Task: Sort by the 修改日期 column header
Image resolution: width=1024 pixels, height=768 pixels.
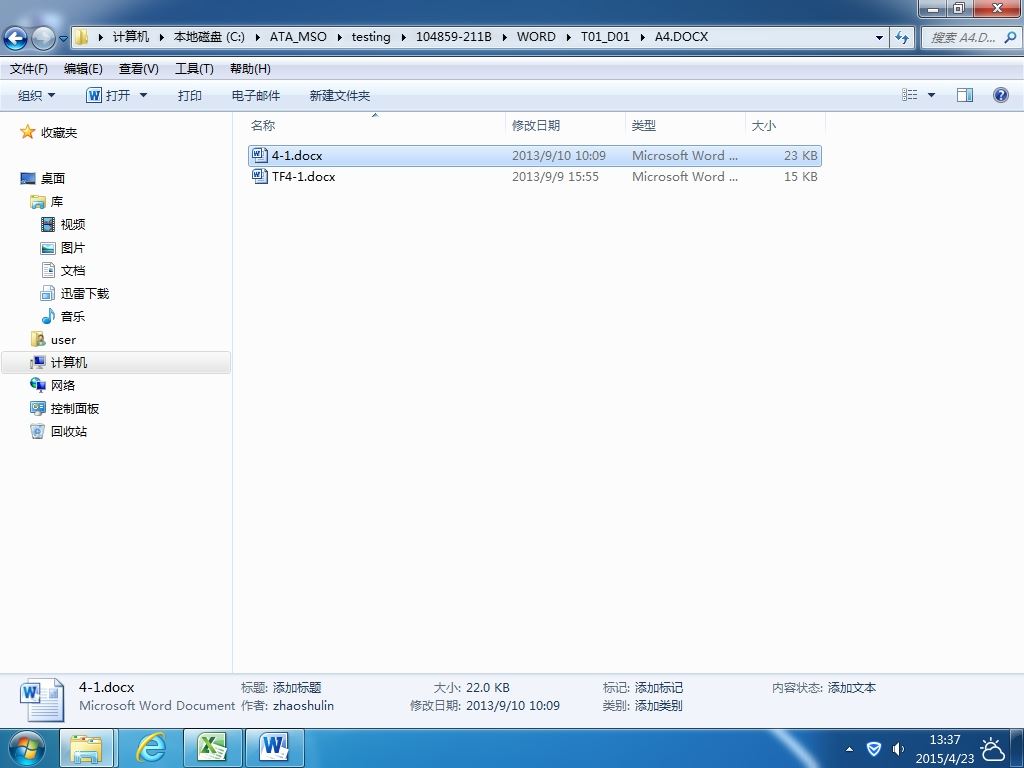Action: tap(565, 125)
